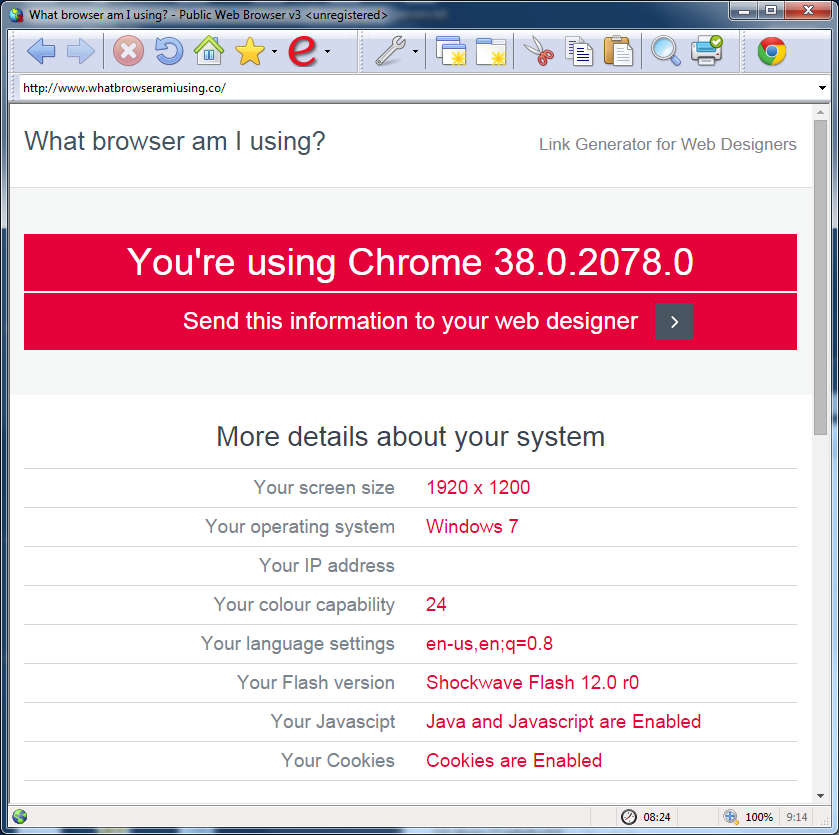Open a new window icon
Viewport: 839px width, 835px height.
(451, 51)
